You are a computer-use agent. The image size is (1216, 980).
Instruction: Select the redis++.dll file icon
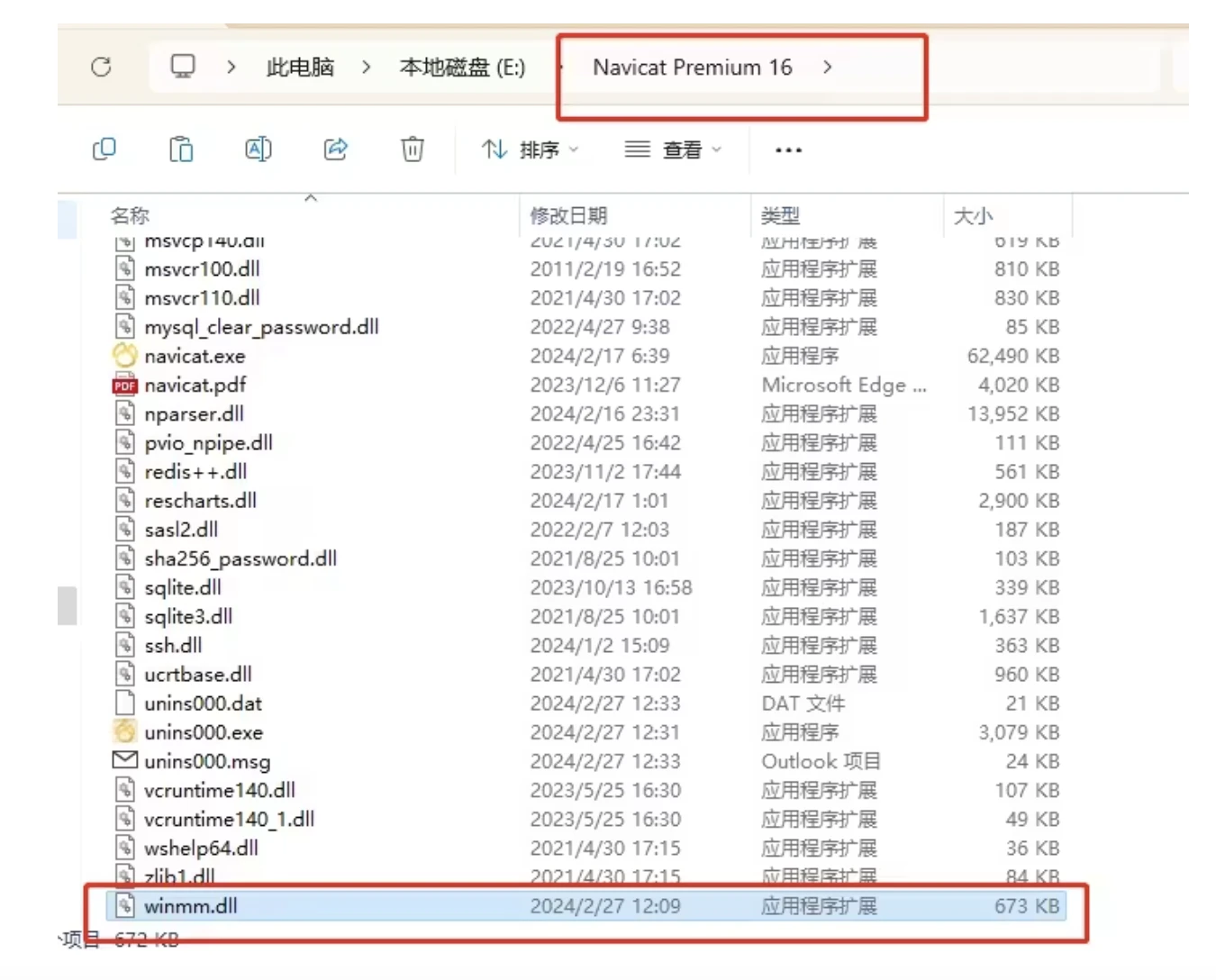pyautogui.click(x=125, y=471)
